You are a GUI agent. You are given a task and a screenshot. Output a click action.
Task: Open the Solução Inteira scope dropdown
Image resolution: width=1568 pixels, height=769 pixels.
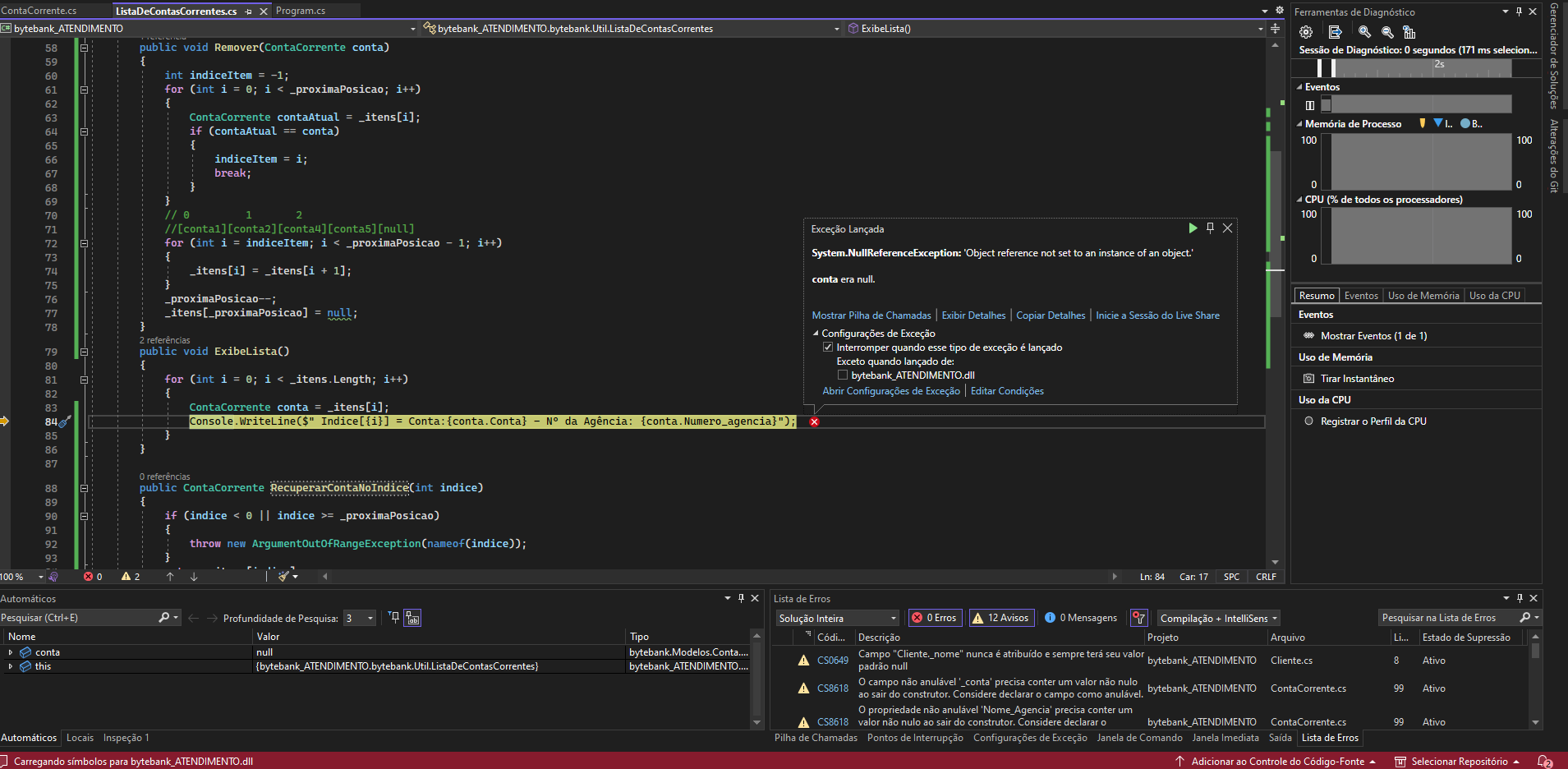click(x=838, y=618)
